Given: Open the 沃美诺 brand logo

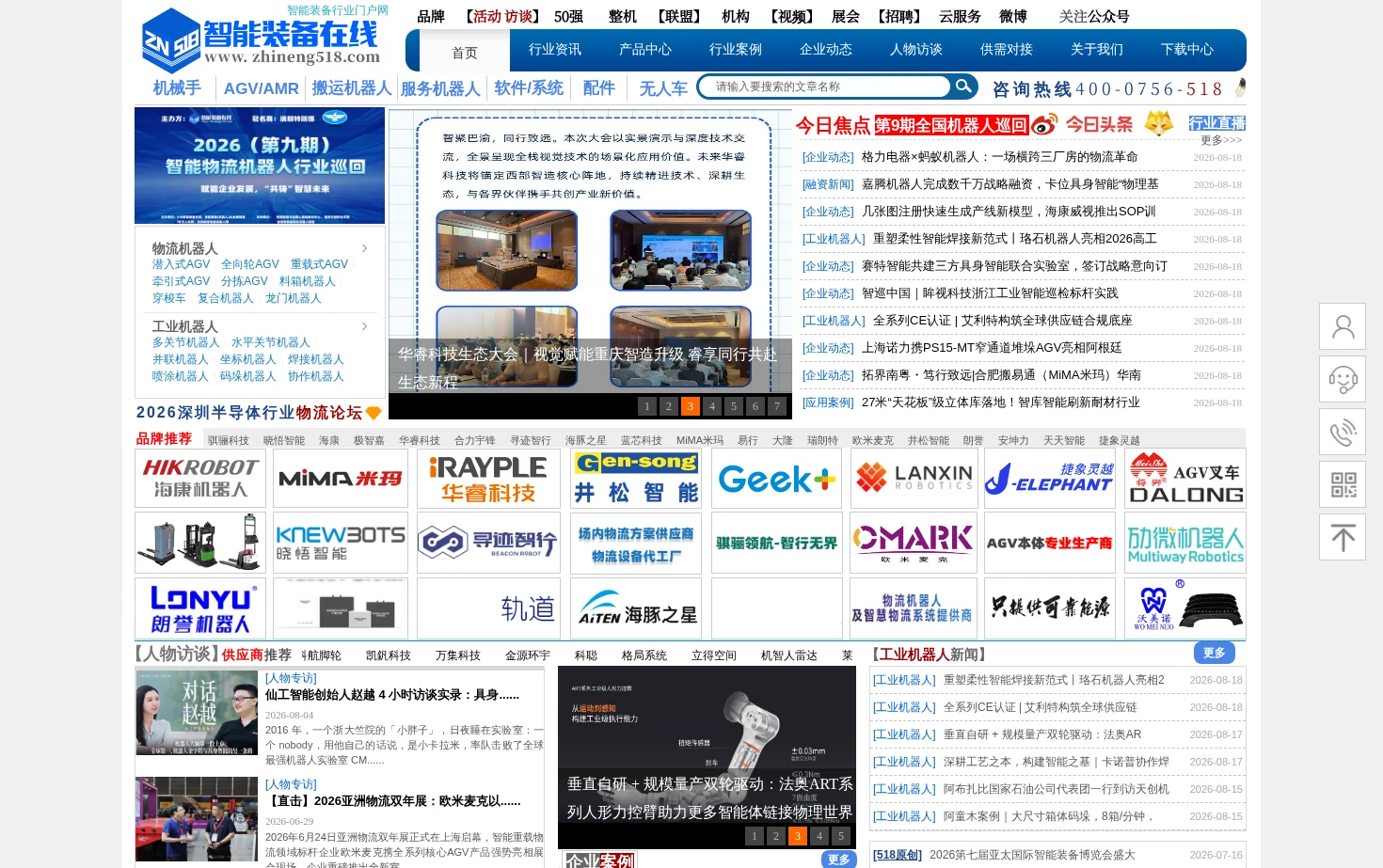Looking at the screenshot, I should (1185, 608).
